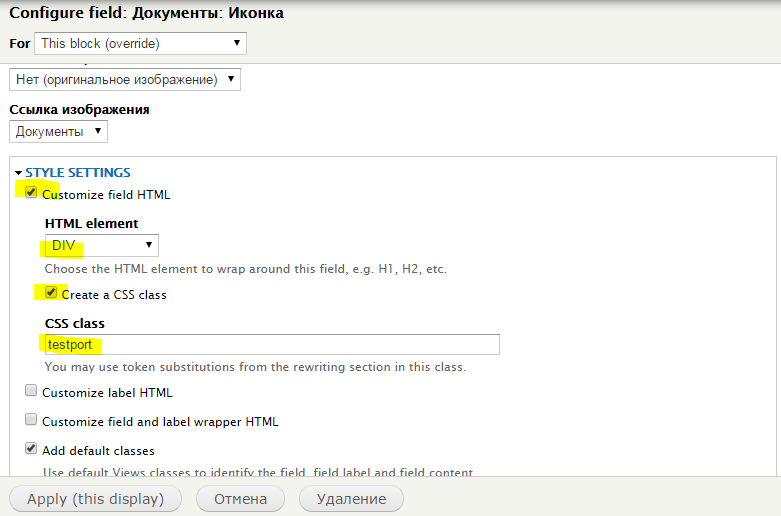Collapse the STYLE SETTINGS section

pos(78,172)
